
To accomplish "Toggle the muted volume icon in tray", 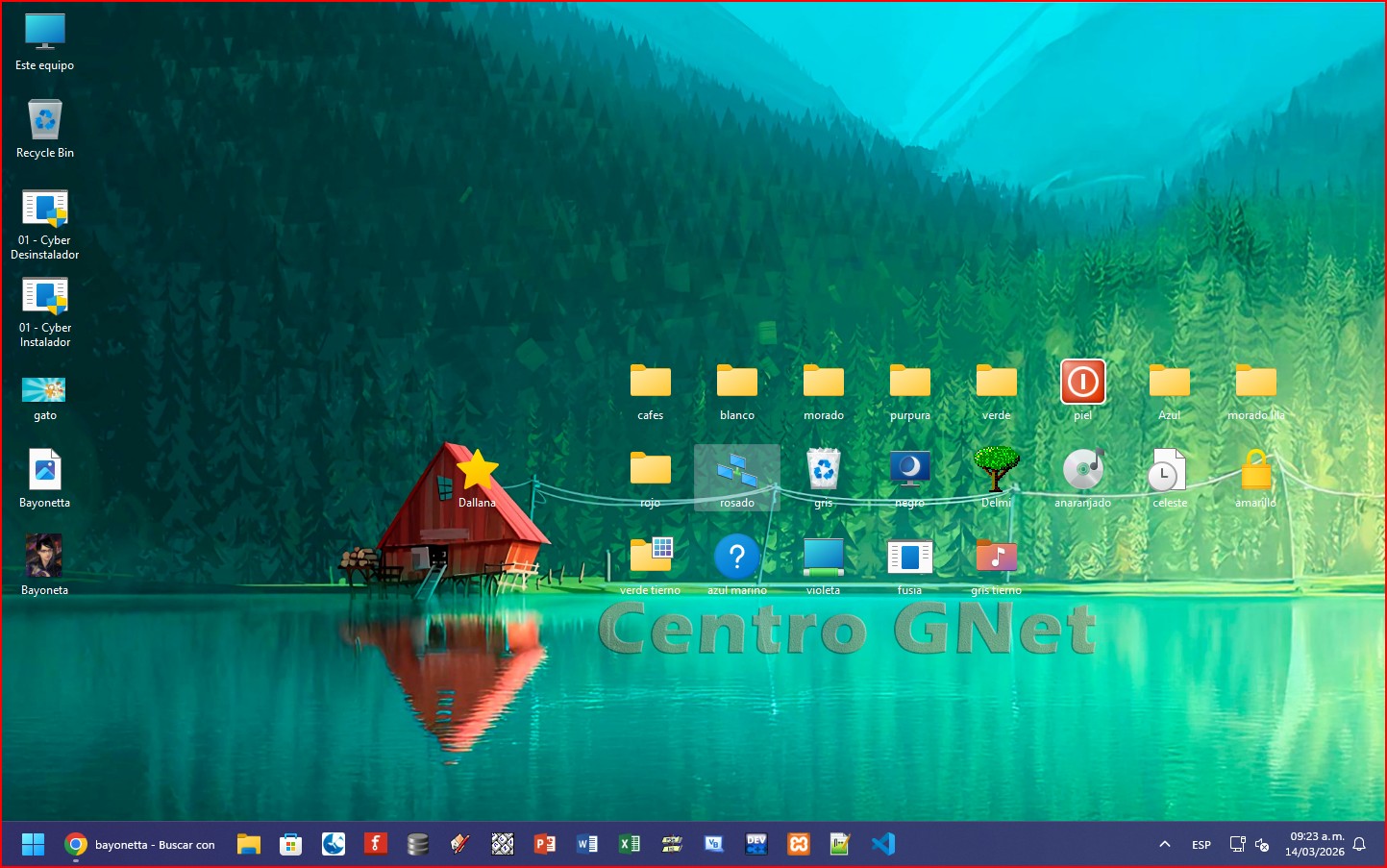I will pyautogui.click(x=1262, y=845).
